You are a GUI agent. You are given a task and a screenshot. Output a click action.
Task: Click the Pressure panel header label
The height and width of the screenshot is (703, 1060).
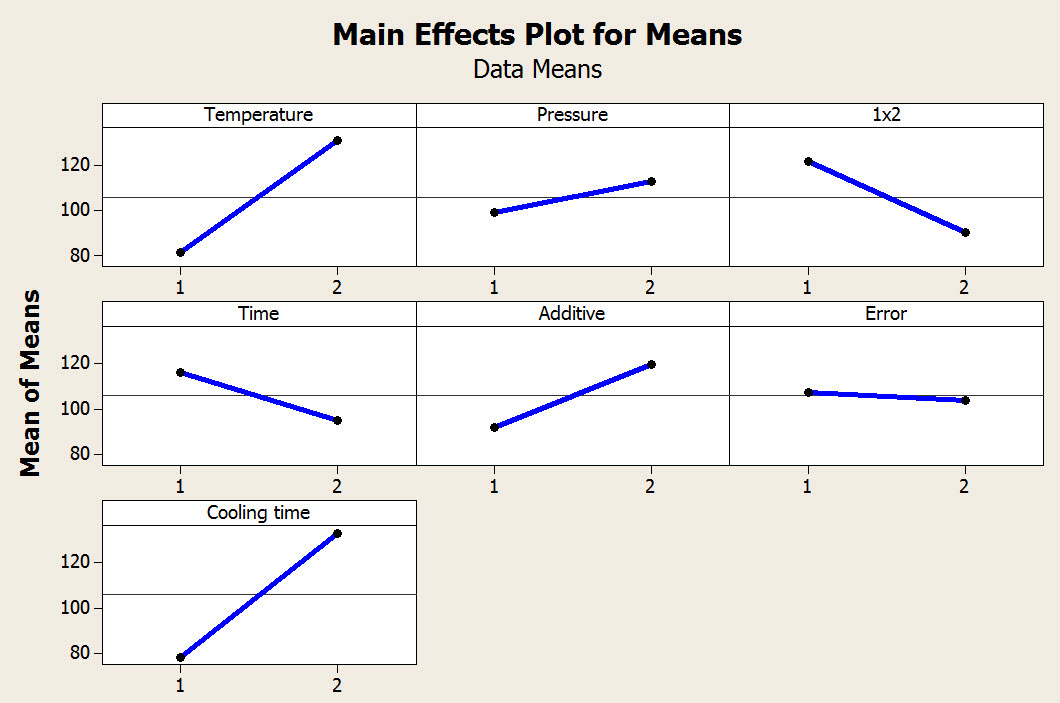pyautogui.click(x=572, y=115)
